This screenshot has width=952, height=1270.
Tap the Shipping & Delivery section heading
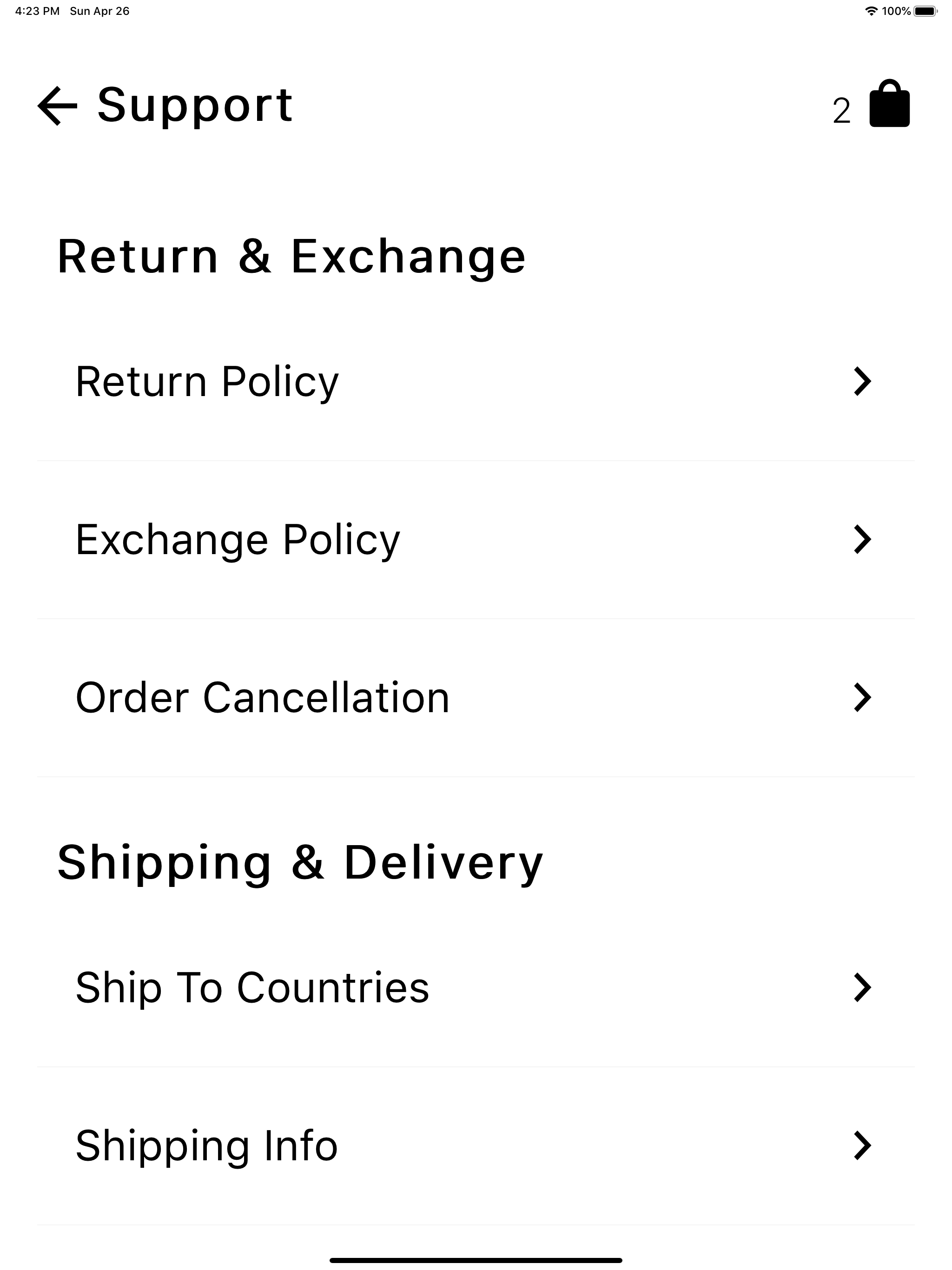pyautogui.click(x=300, y=863)
